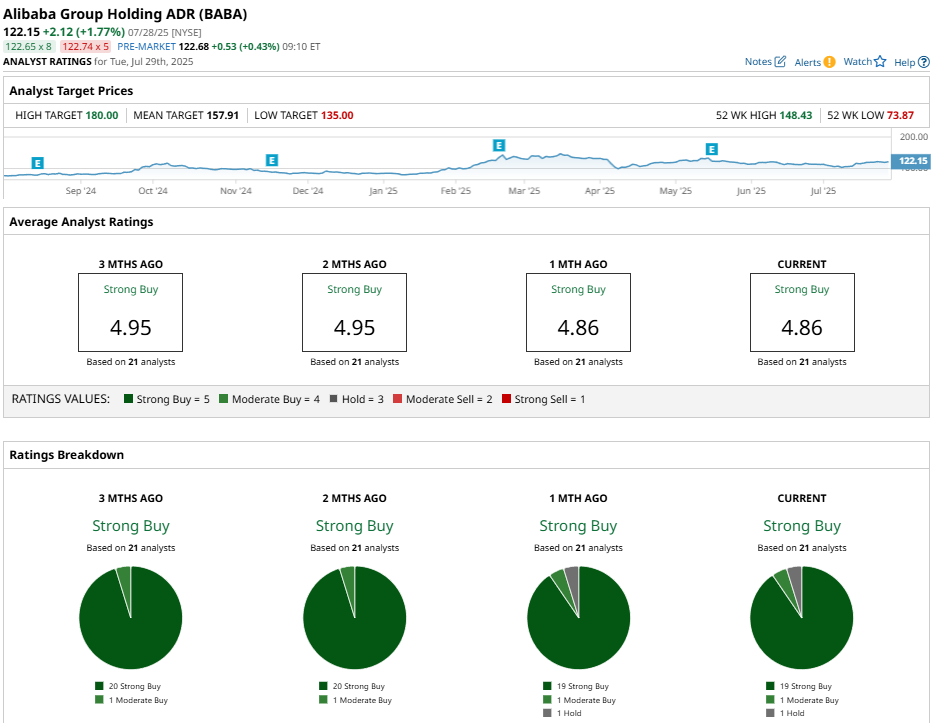
Task: Click the 1 MTH AGO pie chart
Action: pyautogui.click(x=578, y=618)
